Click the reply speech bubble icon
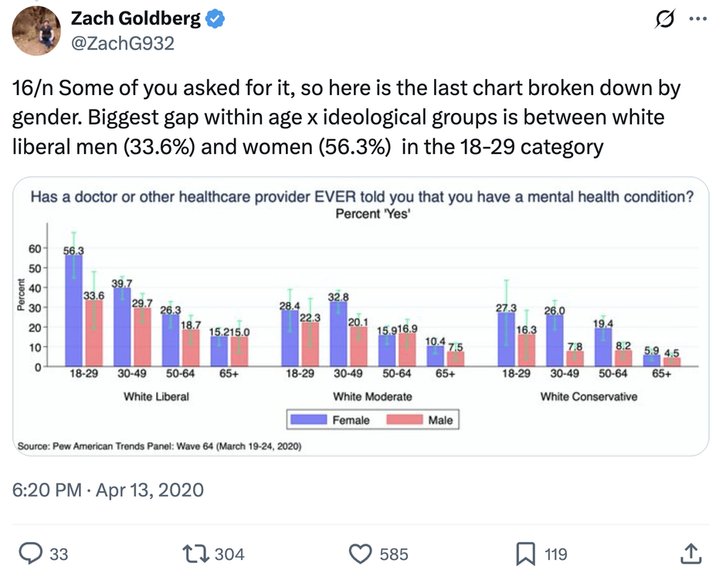Screen dimensions: 726x587 tap(31, 553)
